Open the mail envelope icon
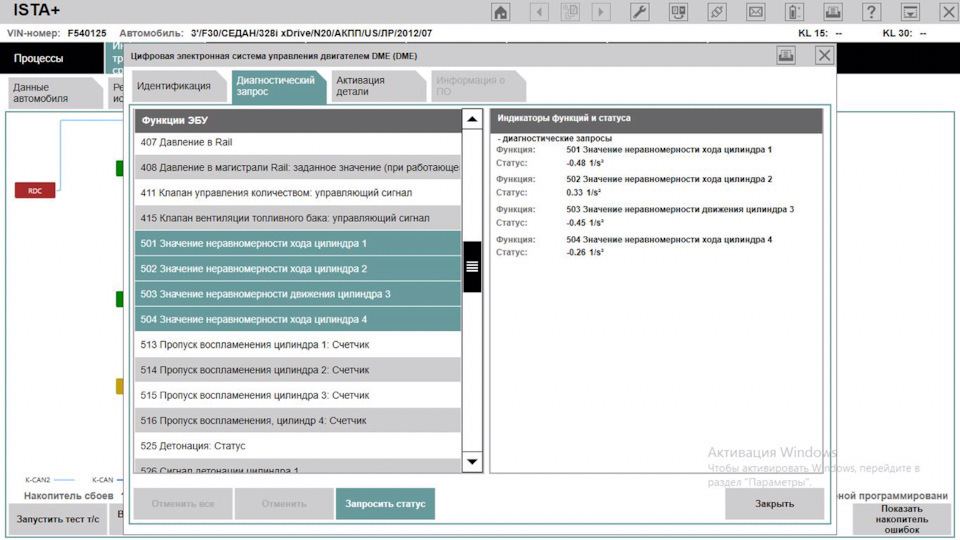This screenshot has width=960, height=540. pos(756,12)
